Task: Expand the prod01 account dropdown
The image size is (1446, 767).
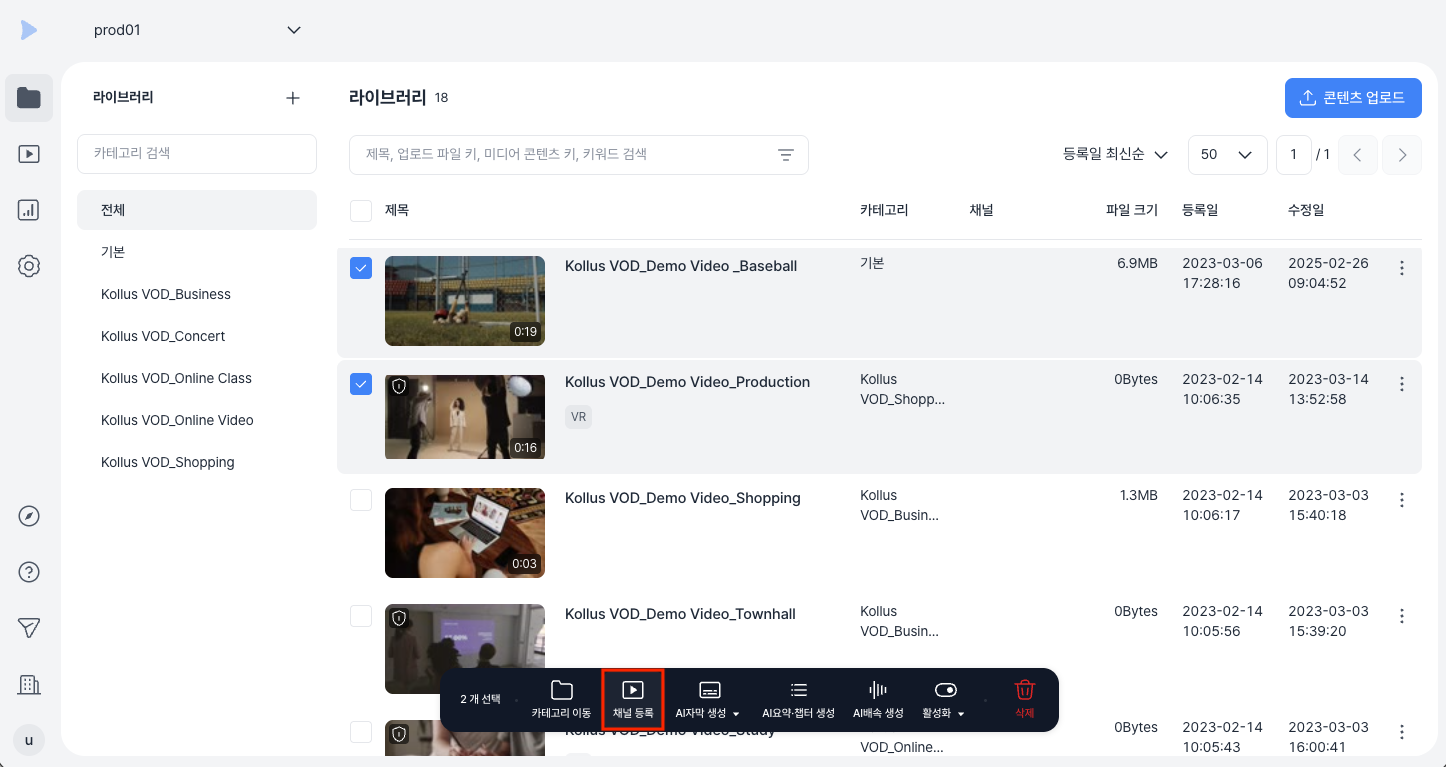Action: [198, 30]
